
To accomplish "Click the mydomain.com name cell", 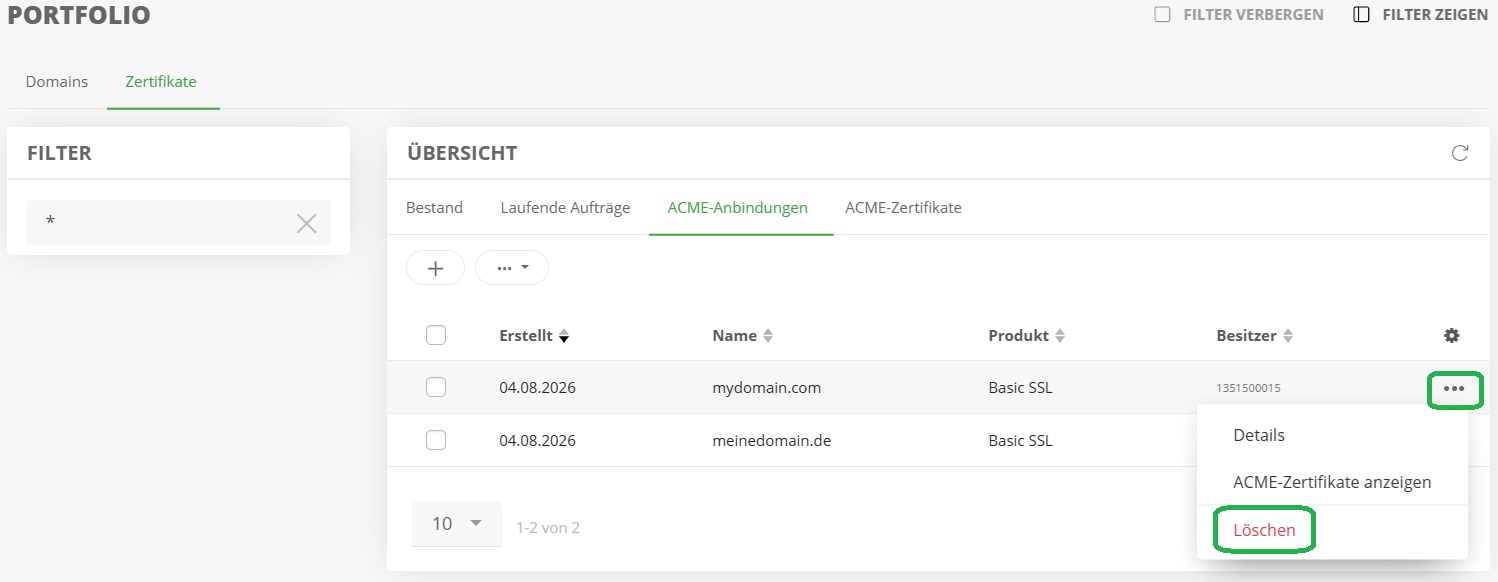I will (767, 388).
